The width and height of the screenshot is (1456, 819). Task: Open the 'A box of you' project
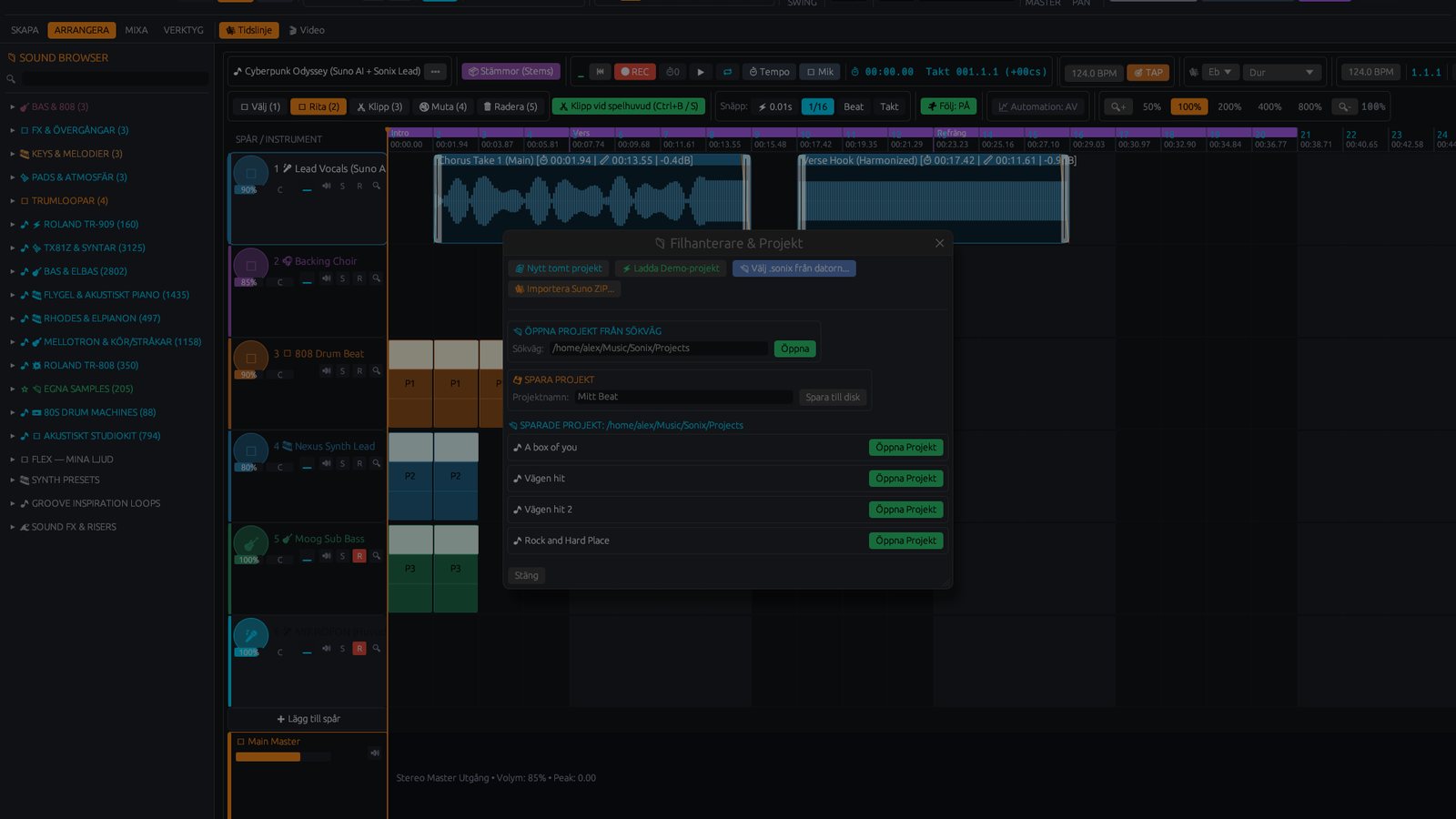905,448
